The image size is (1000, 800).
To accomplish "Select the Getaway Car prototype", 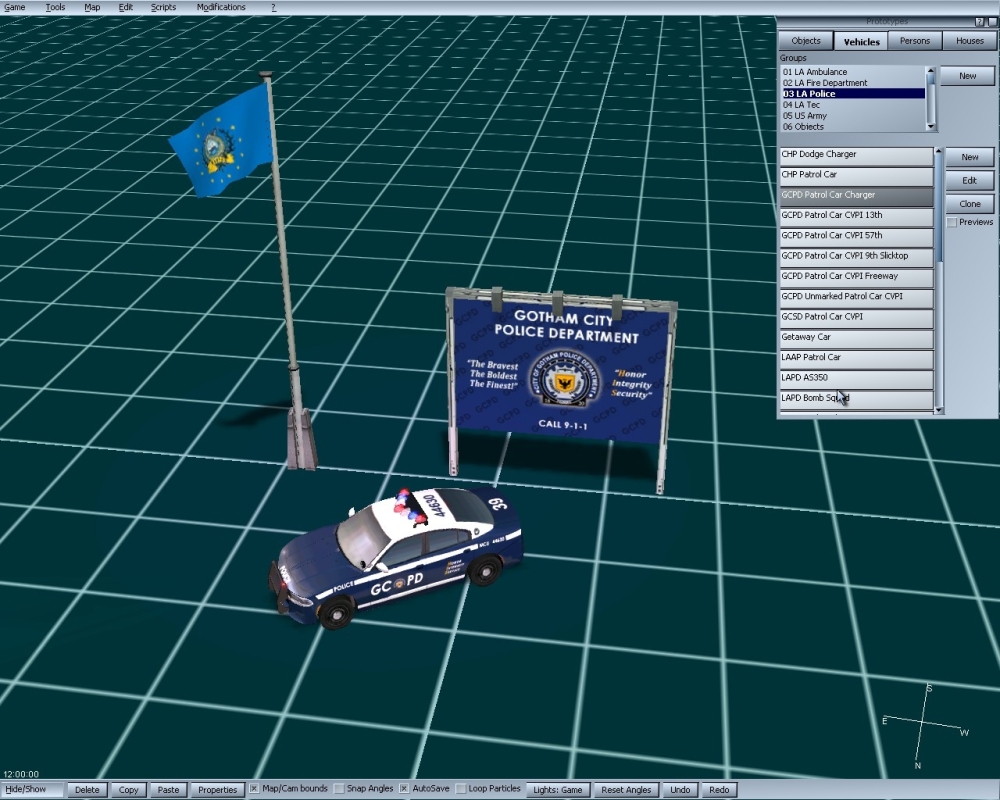I will click(856, 338).
